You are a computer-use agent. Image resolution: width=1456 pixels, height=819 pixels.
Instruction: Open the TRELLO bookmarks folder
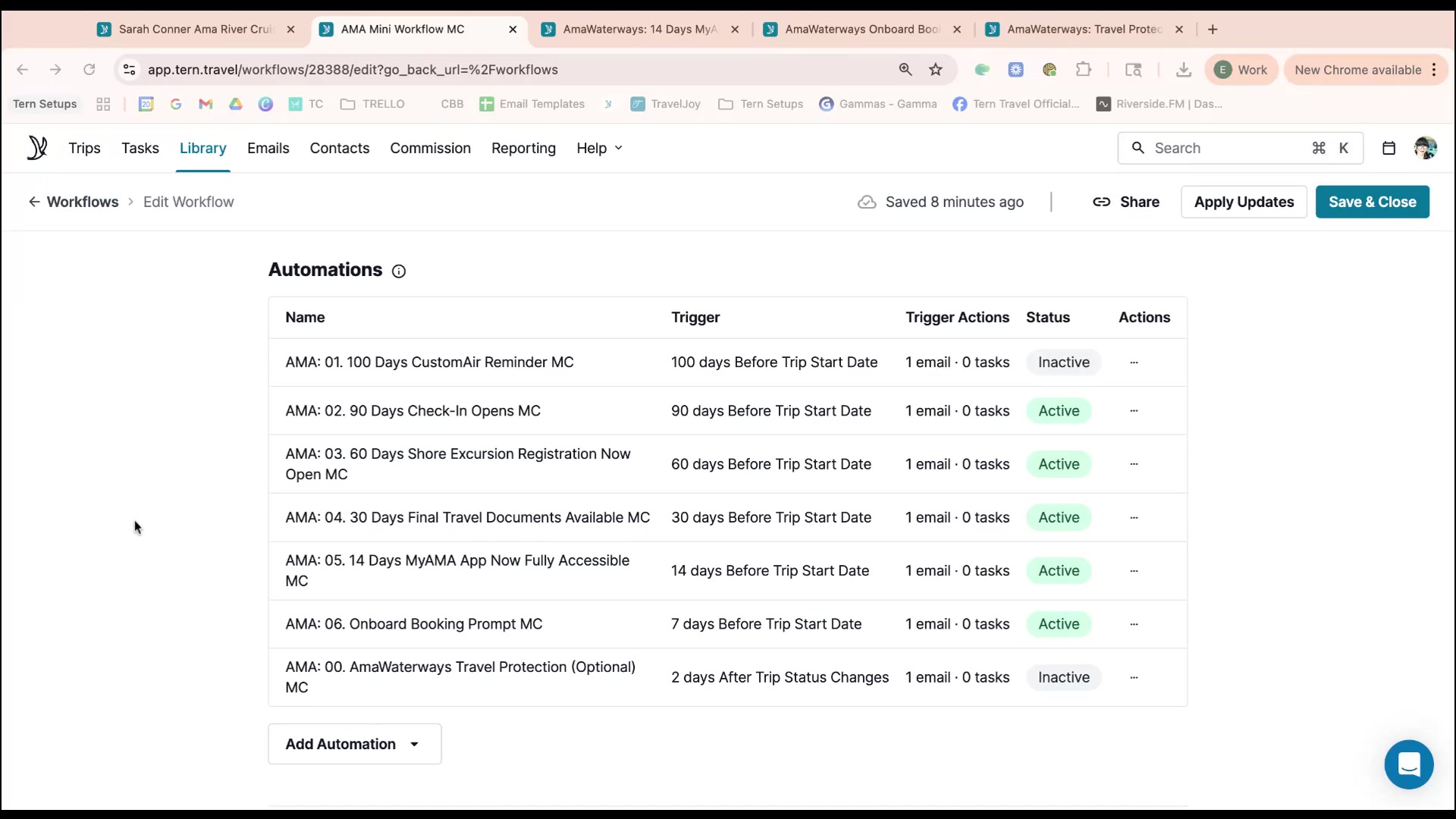click(372, 104)
